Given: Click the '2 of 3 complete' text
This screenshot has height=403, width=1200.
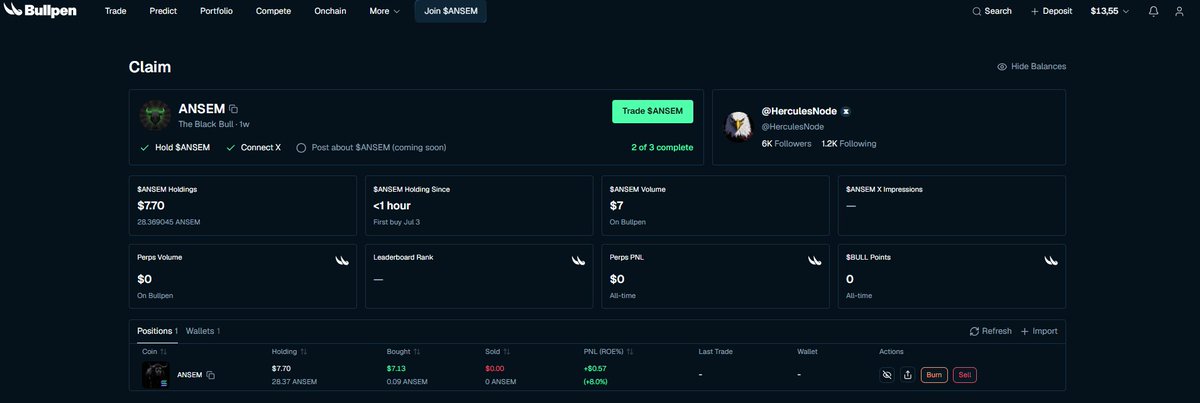Looking at the screenshot, I should (662, 147).
